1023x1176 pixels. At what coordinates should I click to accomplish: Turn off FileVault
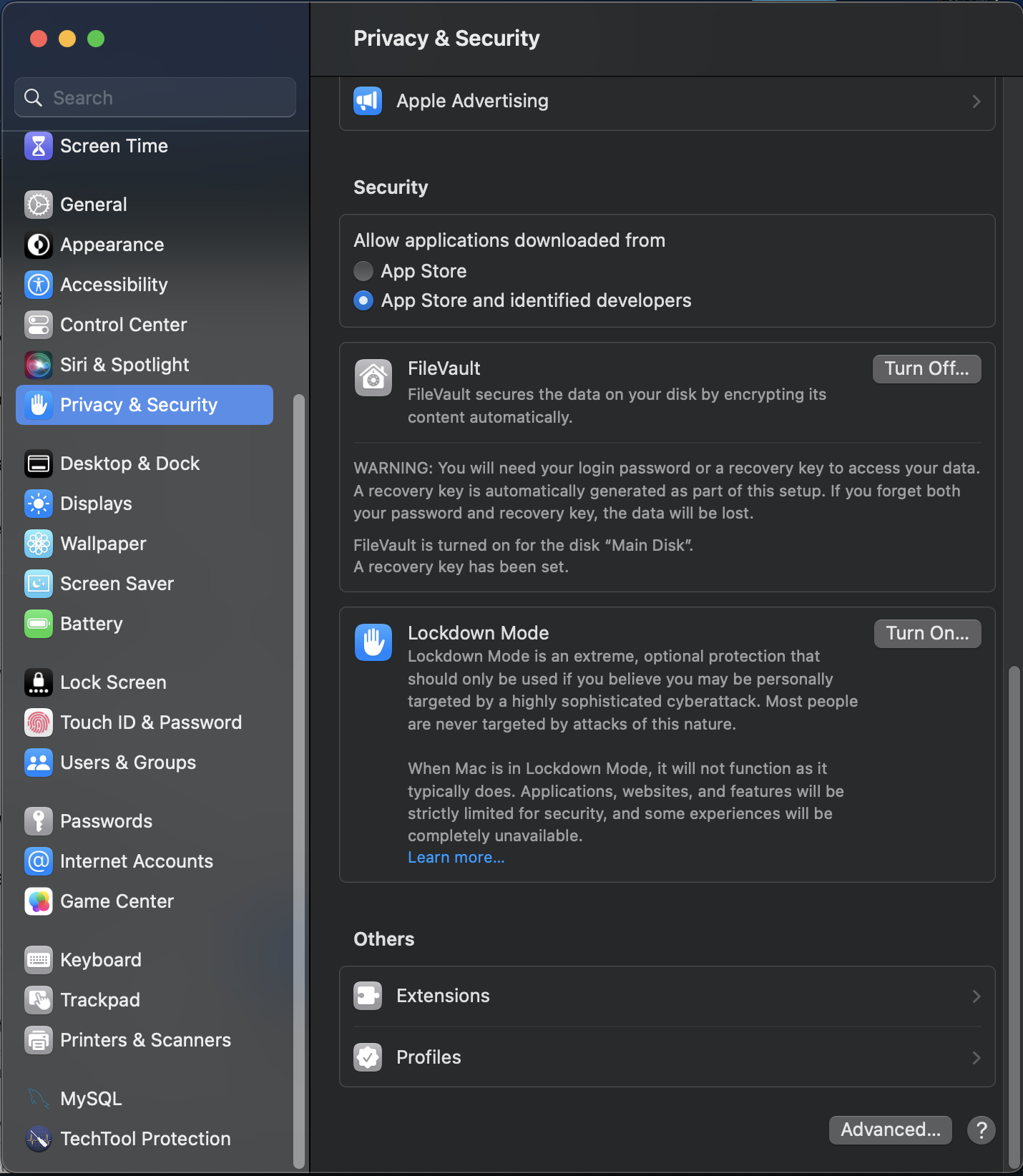click(x=926, y=369)
